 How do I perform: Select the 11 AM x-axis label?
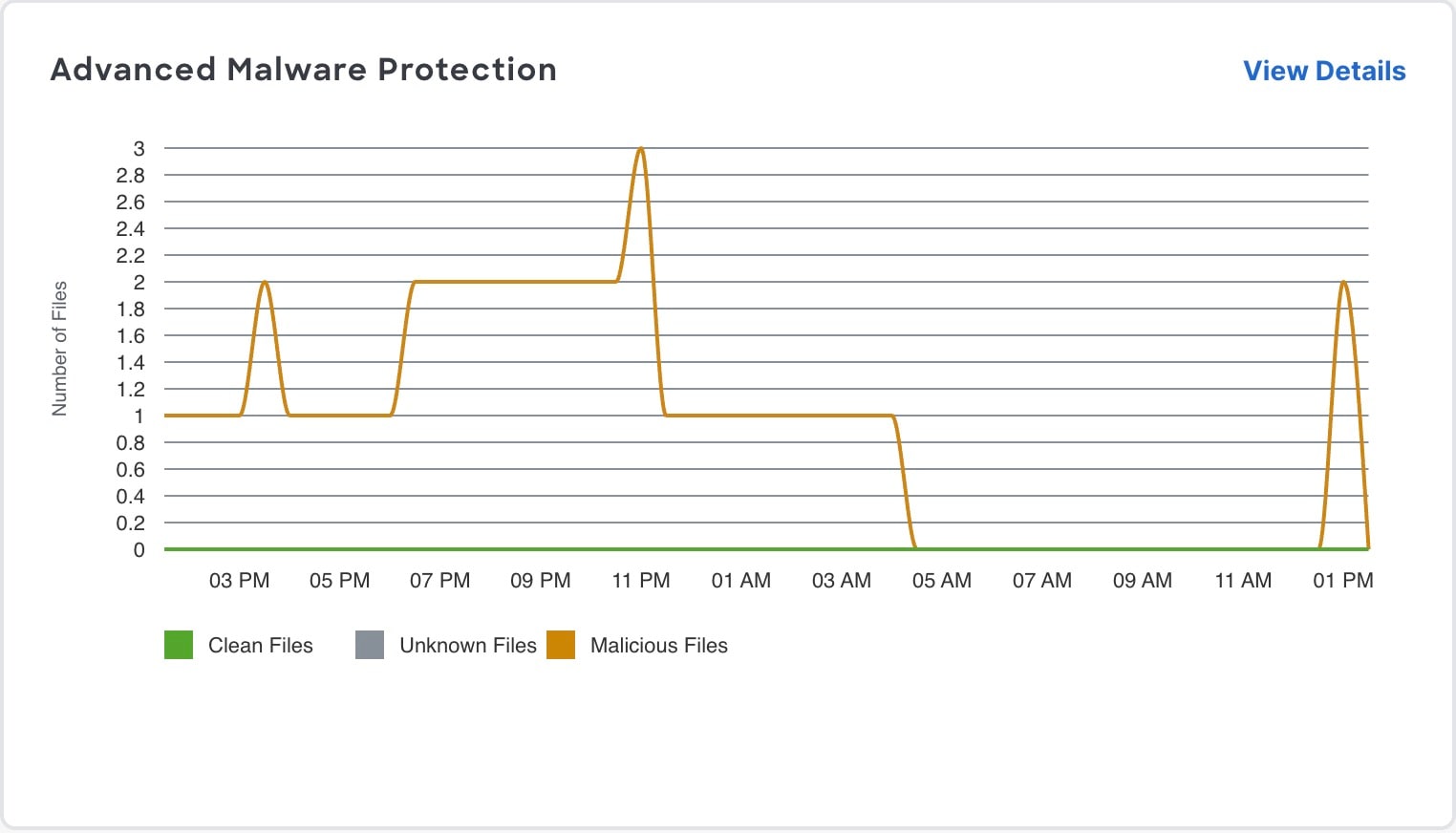[1242, 581]
